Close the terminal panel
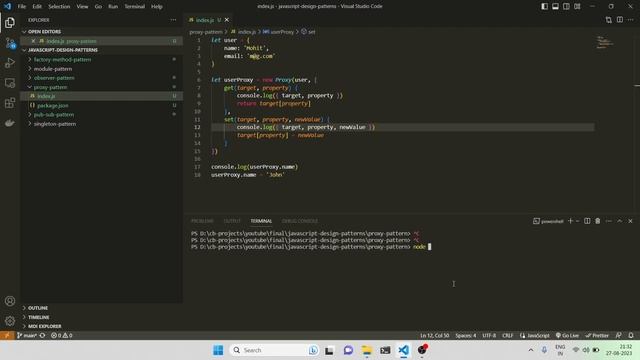The image size is (640, 360). 630,221
